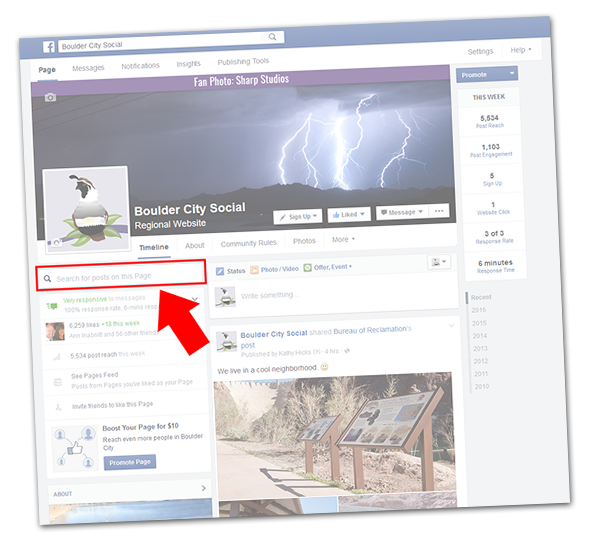The image size is (590, 541).
Task: Select the Timeline tab
Action: point(154,247)
